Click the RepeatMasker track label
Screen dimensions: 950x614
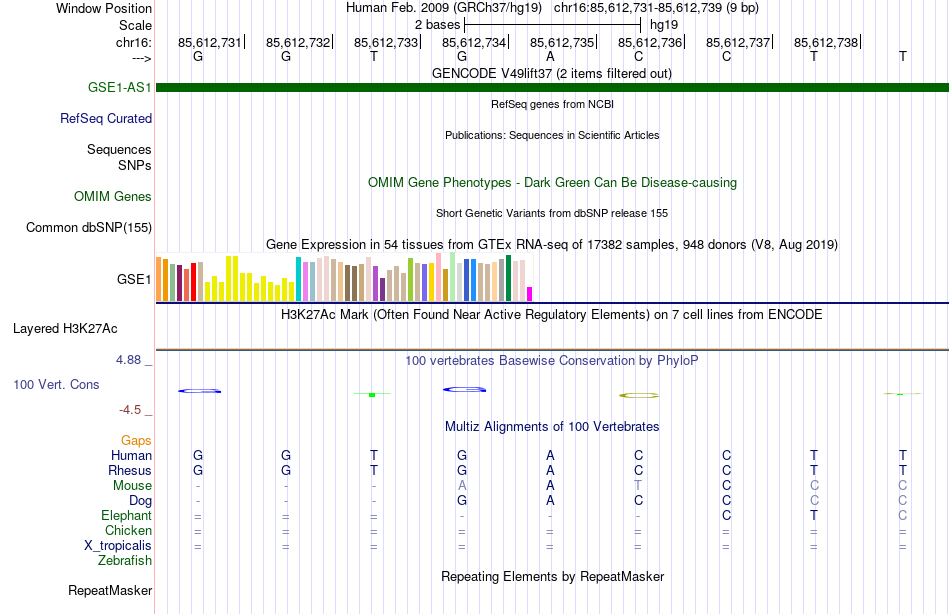click(x=110, y=590)
